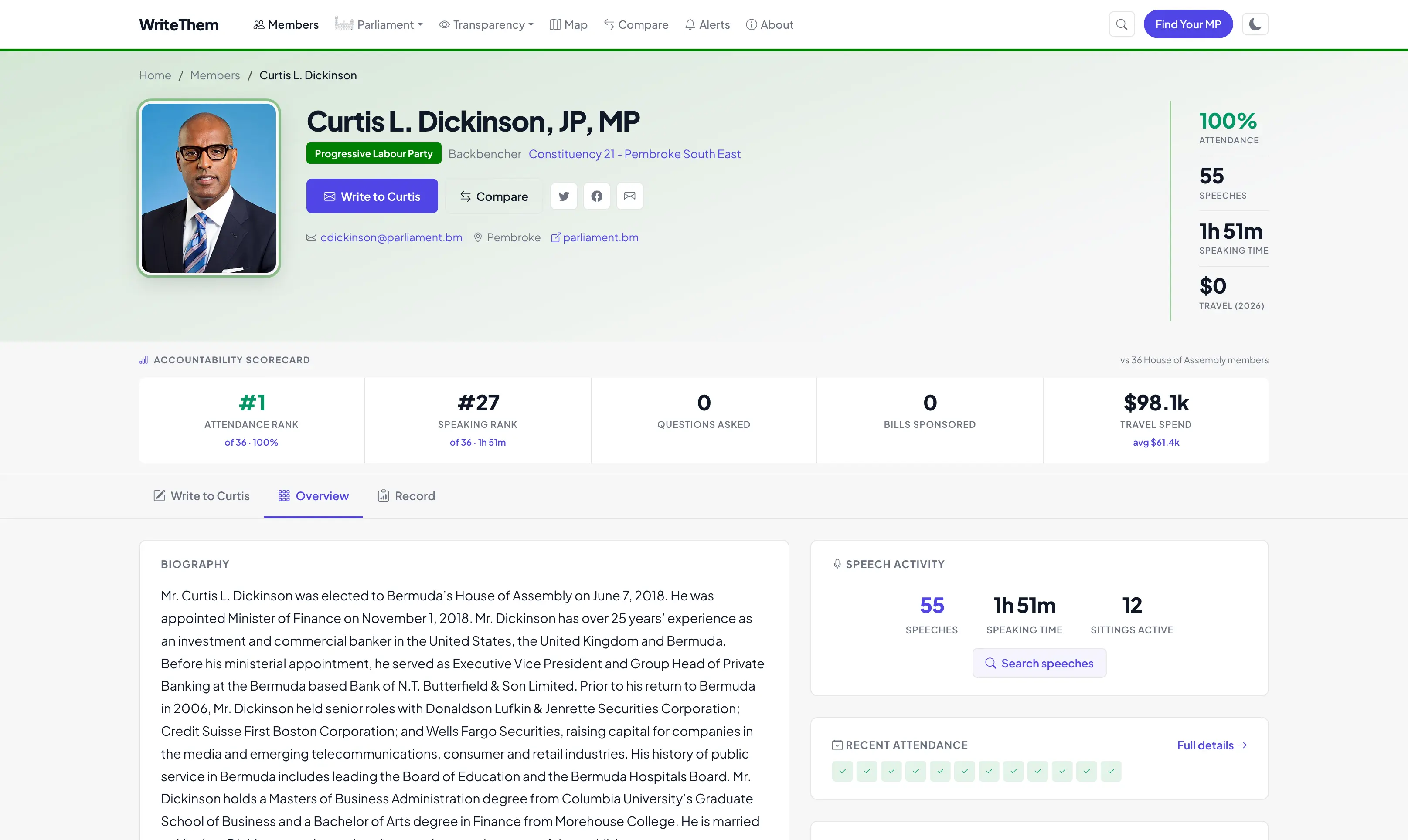Click the last attendance checkmark box
The width and height of the screenshot is (1408, 840).
point(1111,772)
